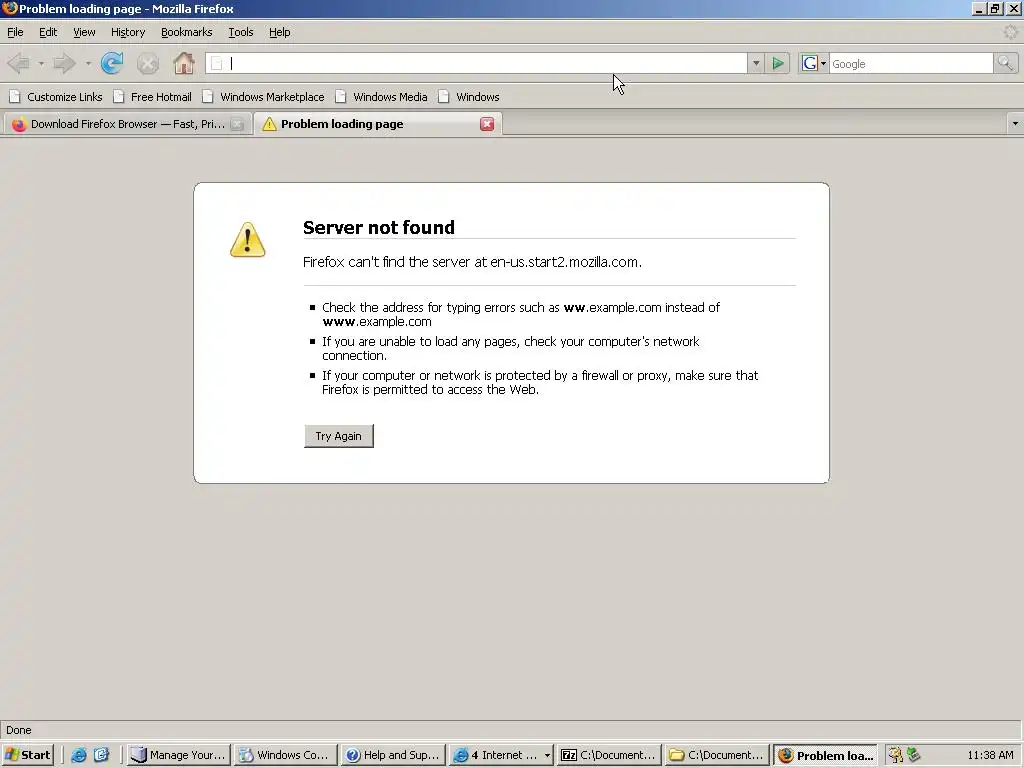The height and width of the screenshot is (768, 1024).
Task: Open Outlook Express quick launch icon
Action: coord(101,755)
